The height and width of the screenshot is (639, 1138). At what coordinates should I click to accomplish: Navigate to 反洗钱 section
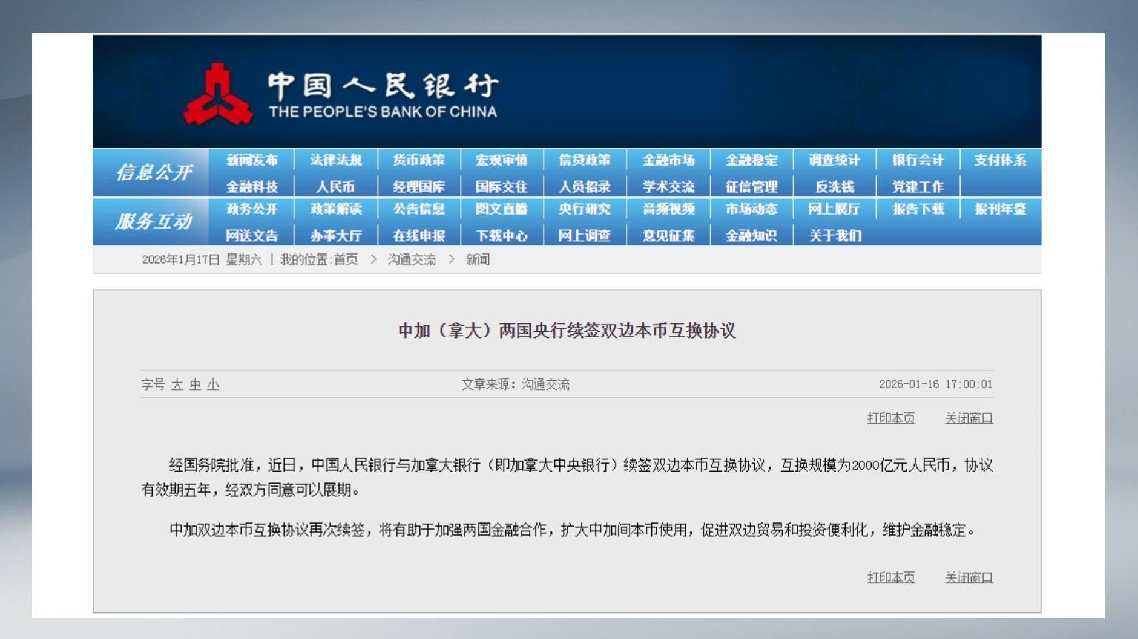coord(834,187)
